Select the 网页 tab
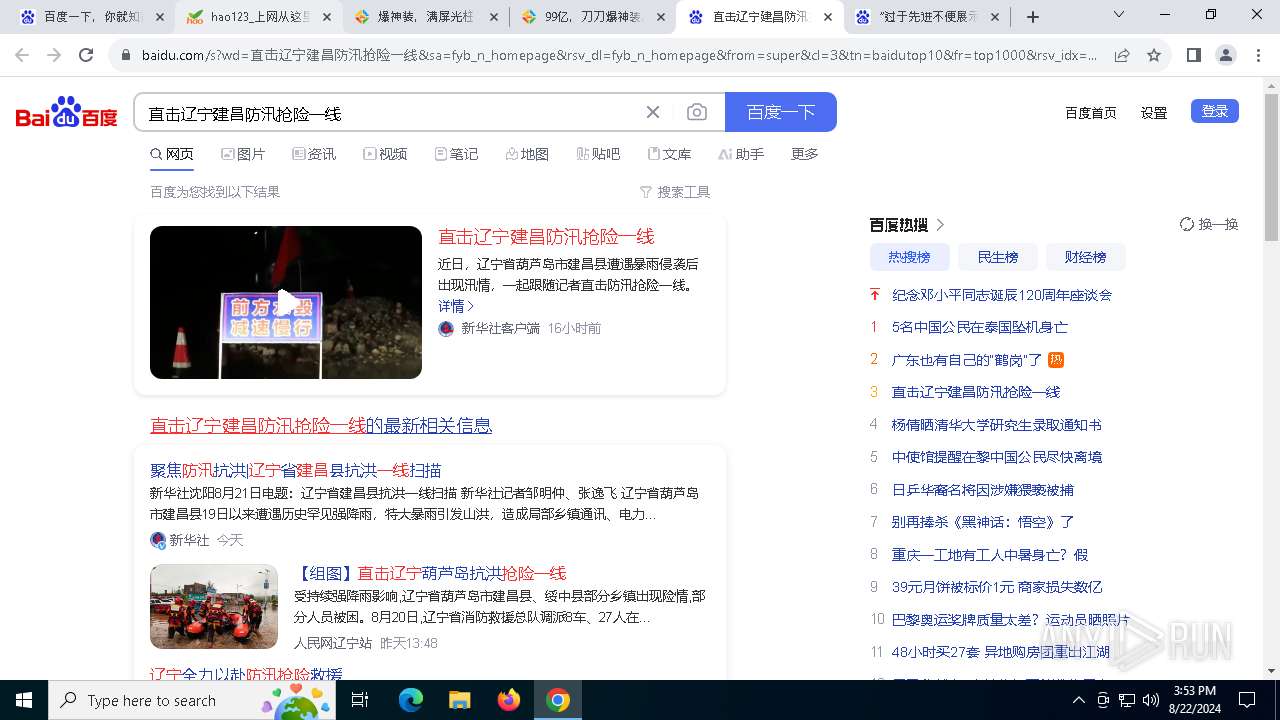1280x720 pixels. (172, 154)
